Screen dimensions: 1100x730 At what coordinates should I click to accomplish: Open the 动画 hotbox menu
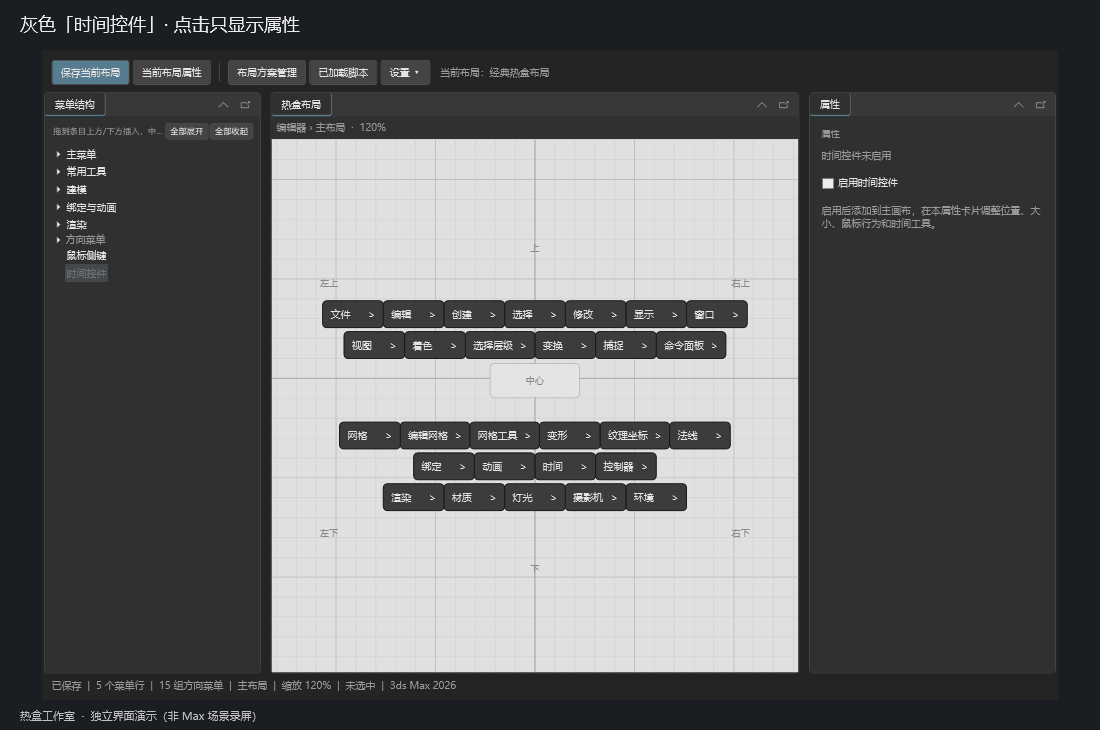[504, 466]
